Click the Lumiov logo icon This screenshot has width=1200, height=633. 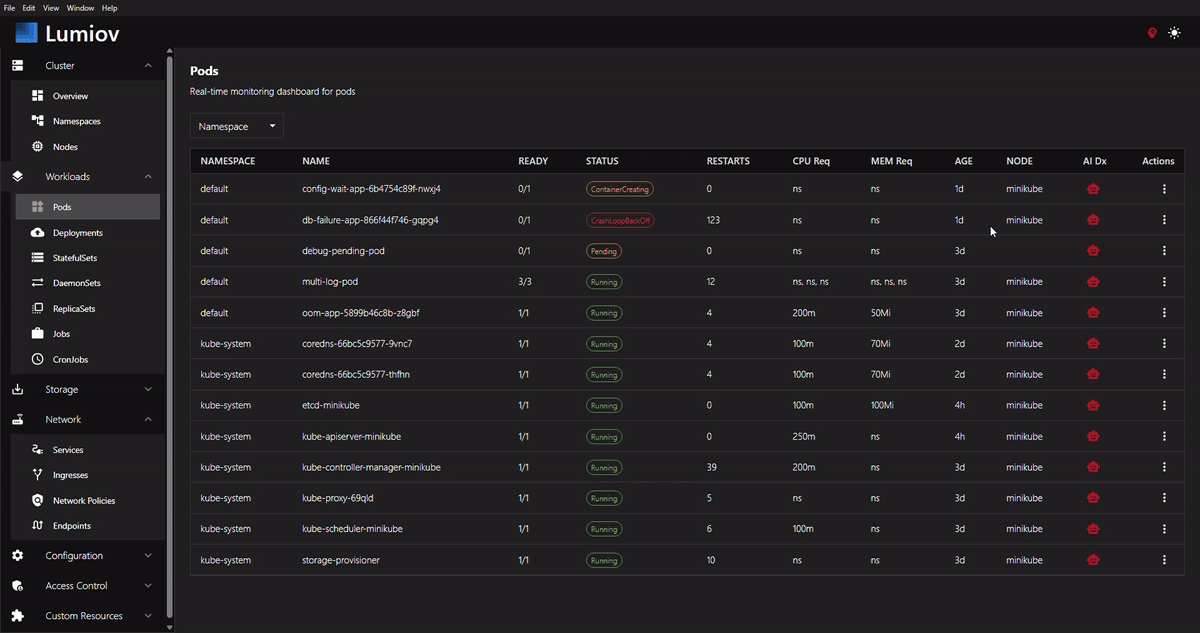pos(26,33)
